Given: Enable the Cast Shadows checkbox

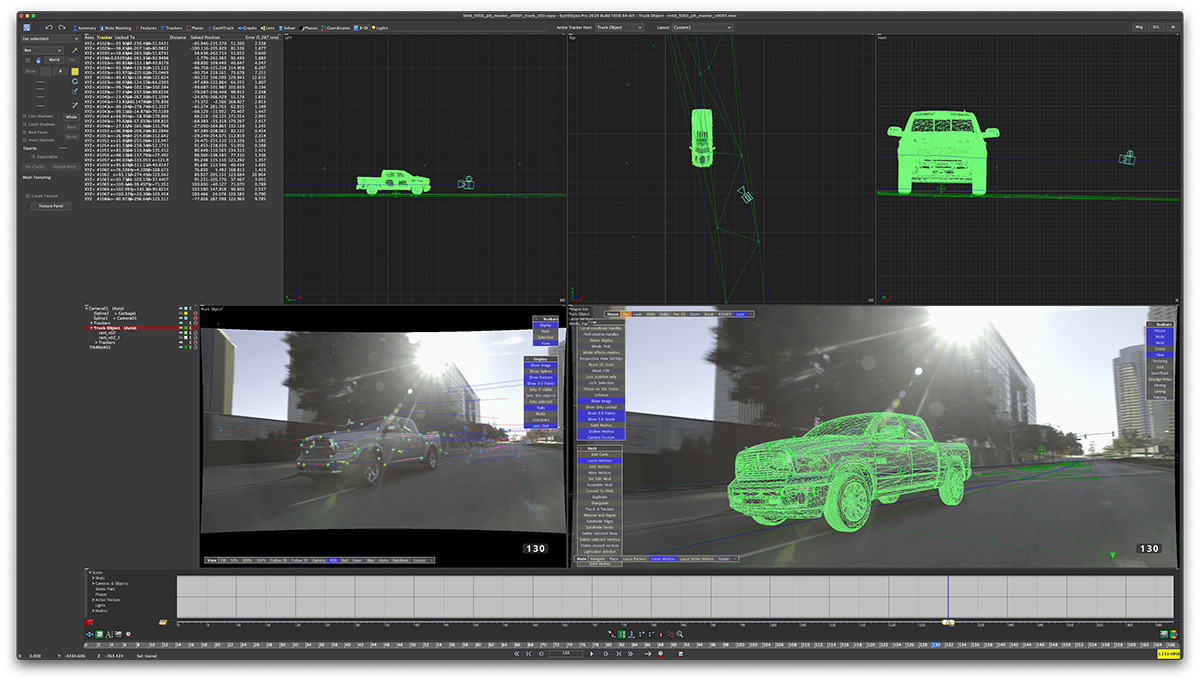Looking at the screenshot, I should click(x=25, y=116).
